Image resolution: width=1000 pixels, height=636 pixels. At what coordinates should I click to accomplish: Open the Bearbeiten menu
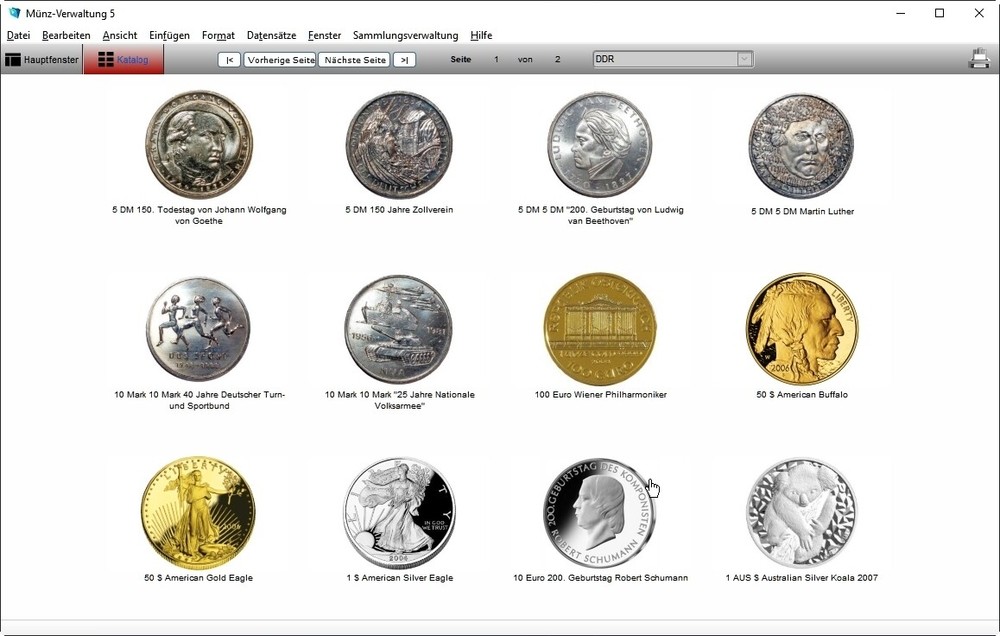point(66,35)
